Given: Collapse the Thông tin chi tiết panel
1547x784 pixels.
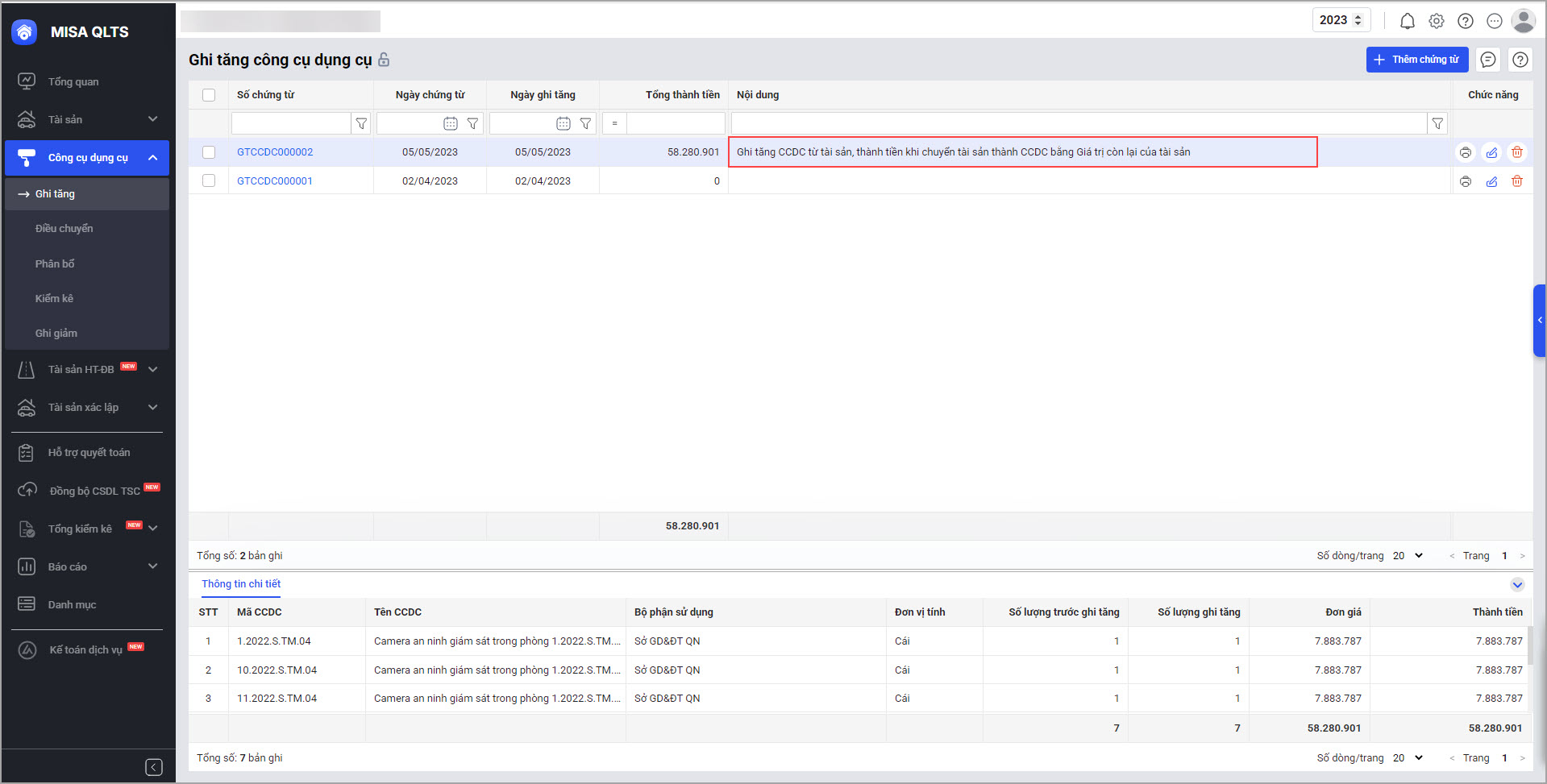Looking at the screenshot, I should (x=1517, y=585).
